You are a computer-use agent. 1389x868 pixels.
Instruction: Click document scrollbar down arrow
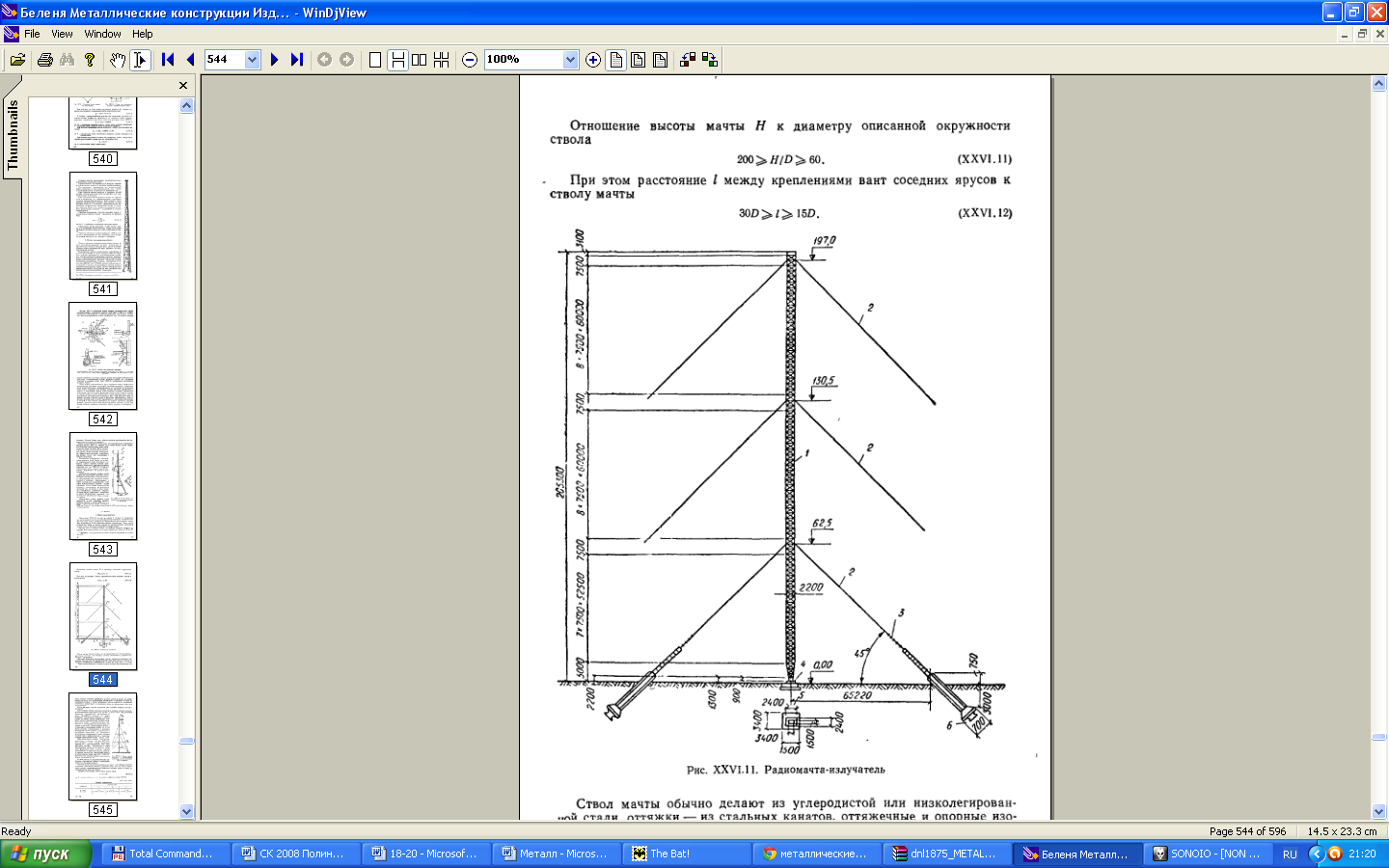pos(1379,811)
